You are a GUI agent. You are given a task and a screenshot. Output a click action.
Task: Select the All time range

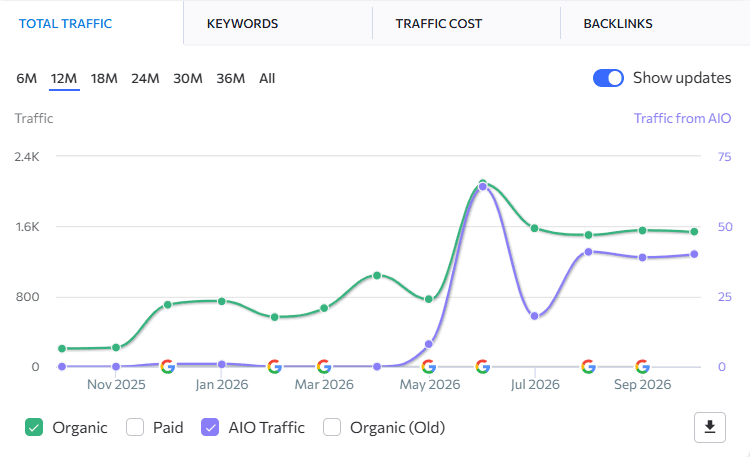point(267,78)
